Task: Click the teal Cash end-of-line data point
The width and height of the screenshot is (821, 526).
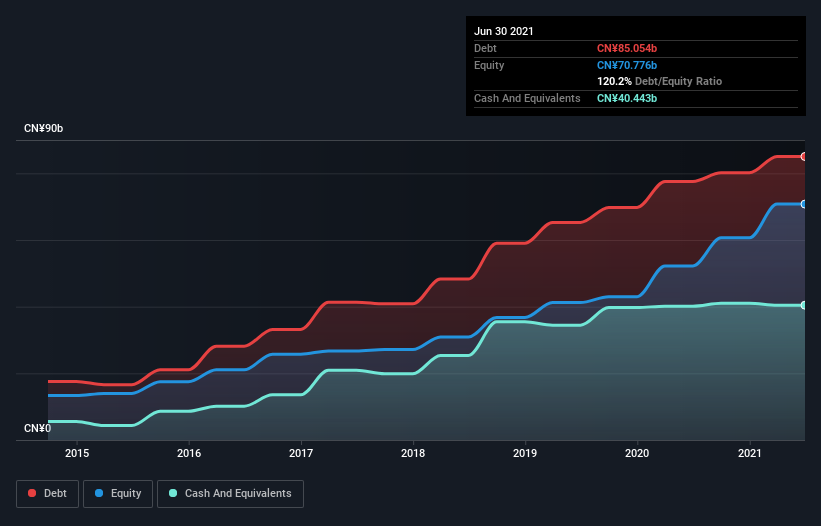Action: click(x=804, y=305)
